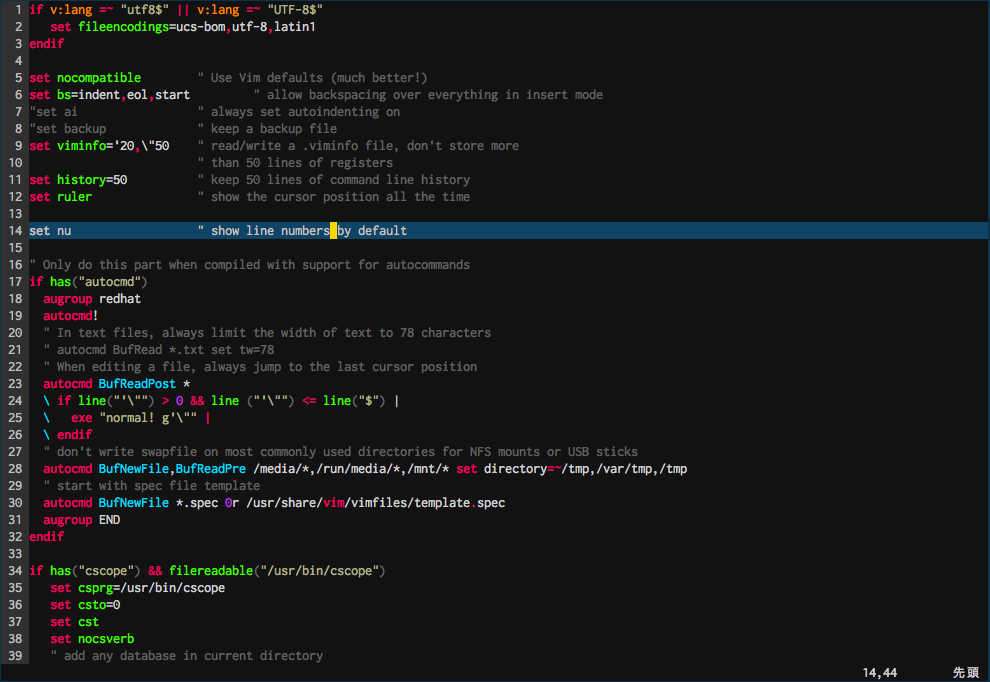Viewport: 990px width, 682px height.
Task: Click line number 1 in the gutter
Action: click(x=18, y=10)
